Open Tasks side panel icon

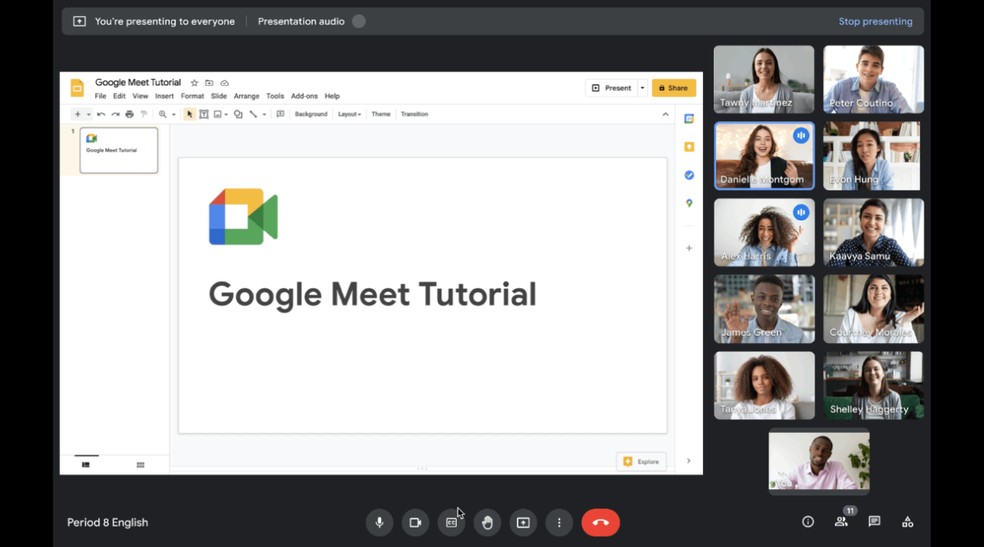pyautogui.click(x=689, y=175)
